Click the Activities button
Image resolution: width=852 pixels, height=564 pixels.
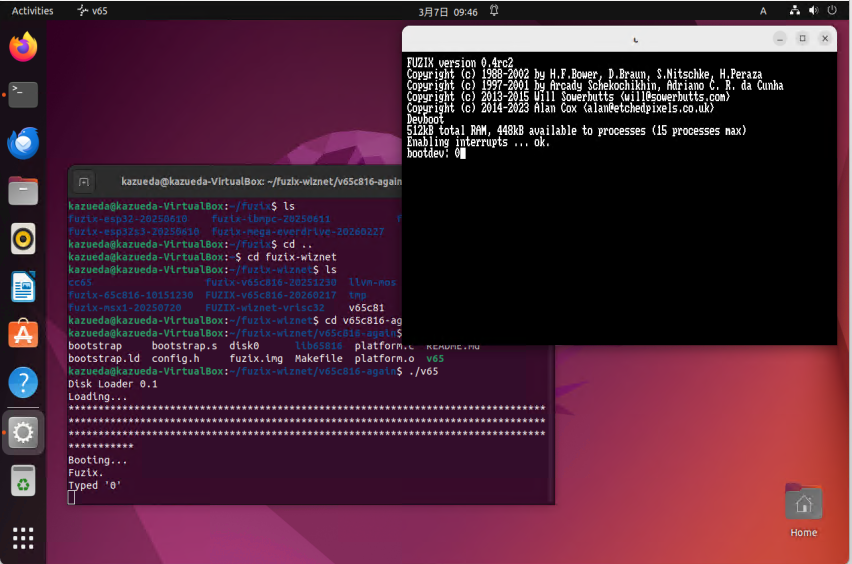coord(33,11)
